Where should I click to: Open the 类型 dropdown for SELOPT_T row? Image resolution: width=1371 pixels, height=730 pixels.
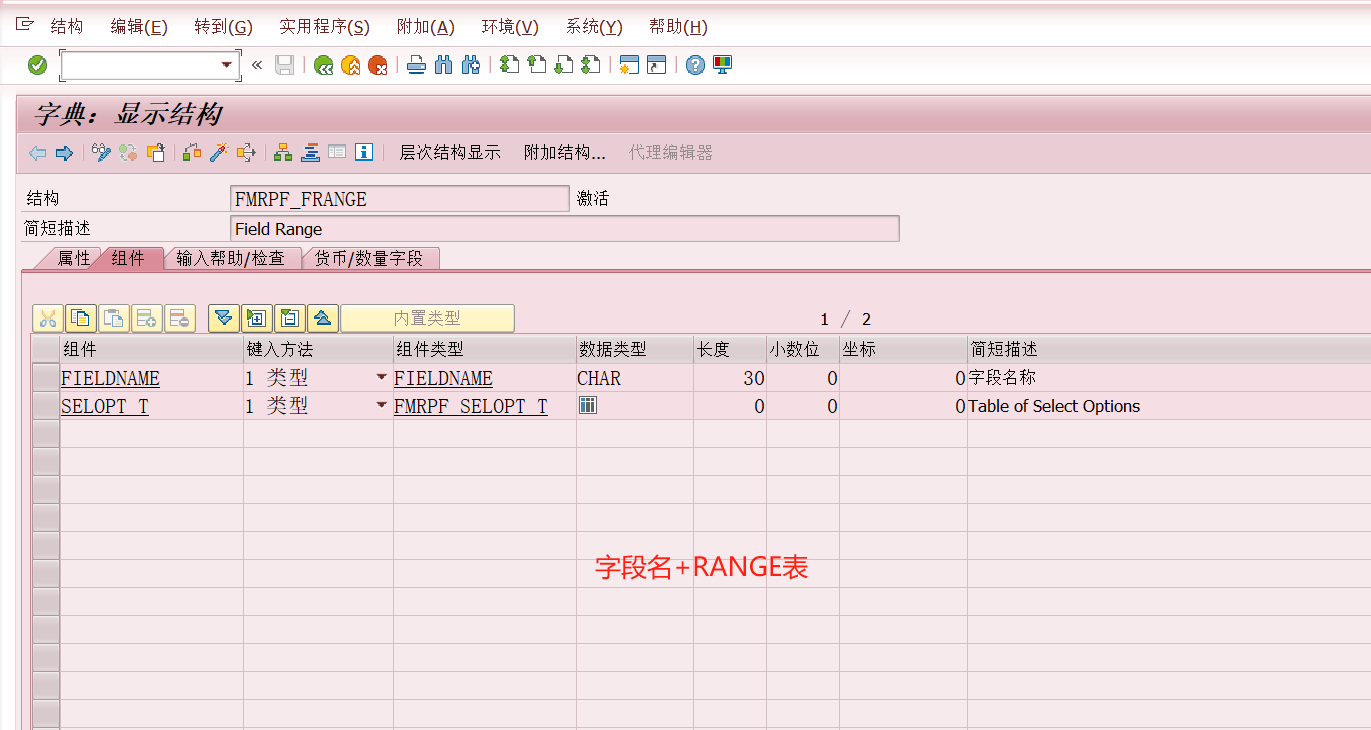(x=381, y=406)
